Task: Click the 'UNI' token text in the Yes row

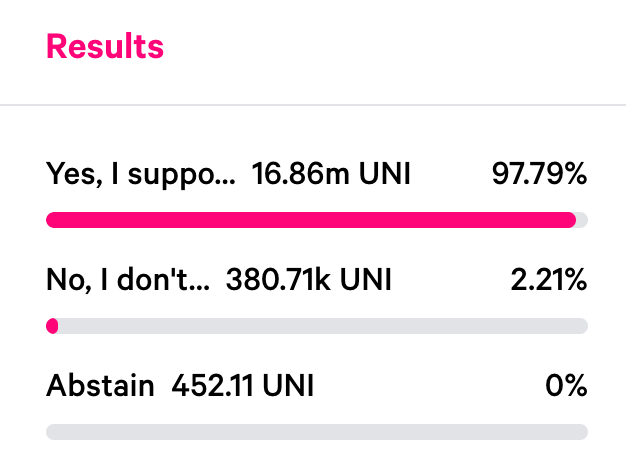Action: click(385, 174)
